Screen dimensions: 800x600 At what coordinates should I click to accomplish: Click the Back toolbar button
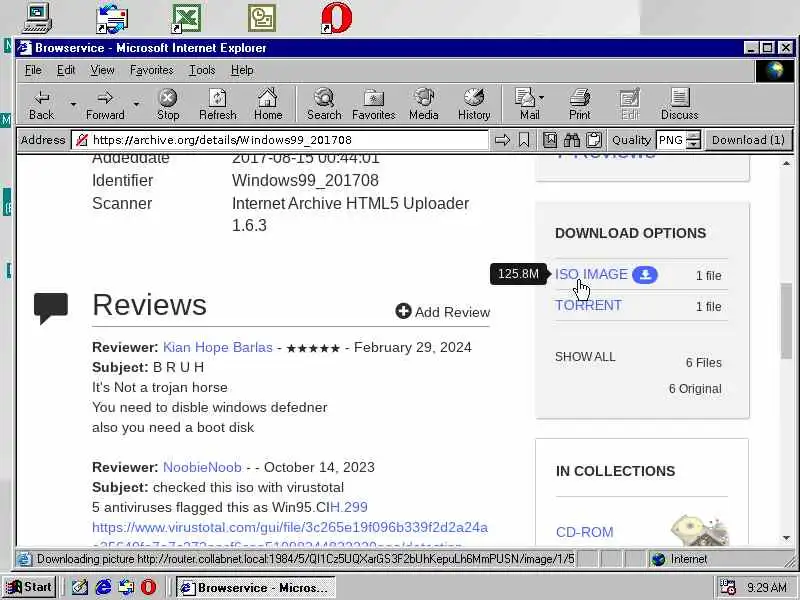(41, 105)
